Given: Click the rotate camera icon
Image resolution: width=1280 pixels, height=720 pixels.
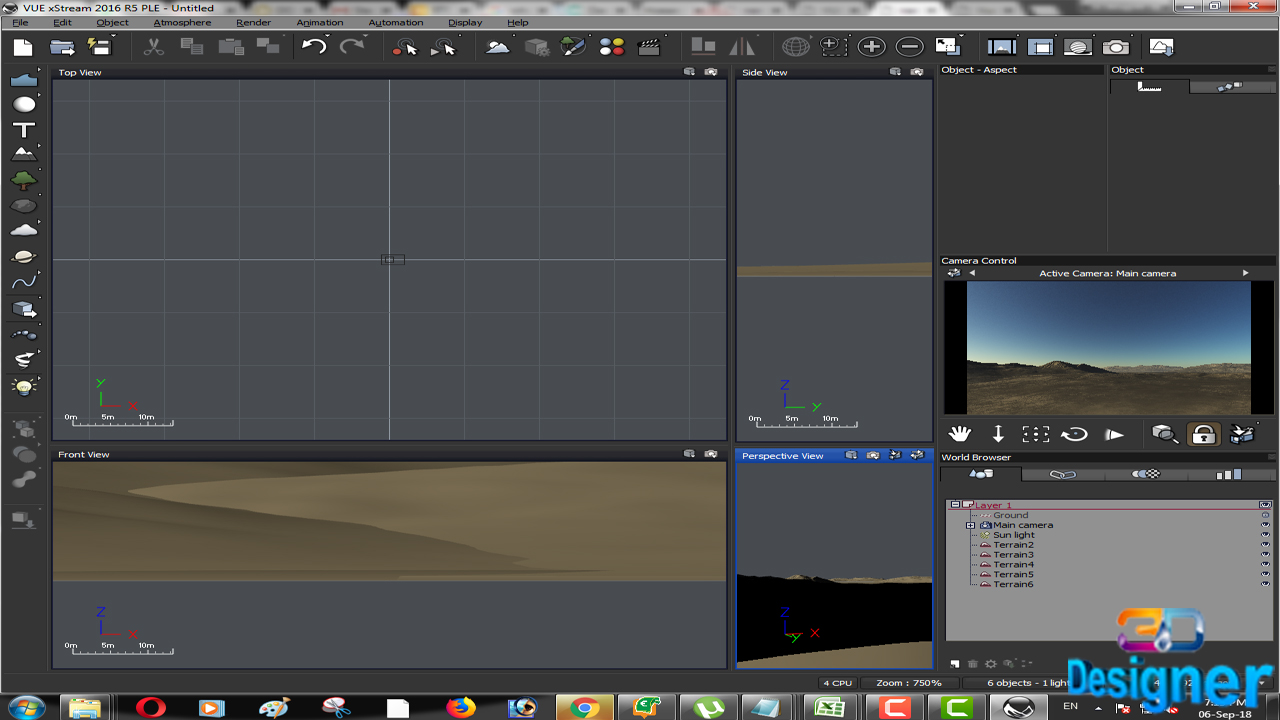Looking at the screenshot, I should [1074, 434].
